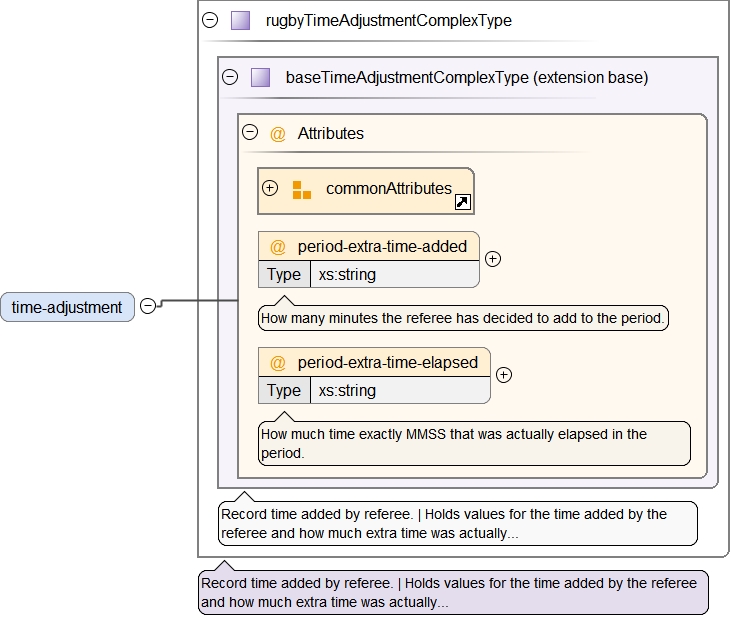Viewport: 731px width, 618px height.
Task: Expand details for period-extra-time-added
Action: coord(493,258)
